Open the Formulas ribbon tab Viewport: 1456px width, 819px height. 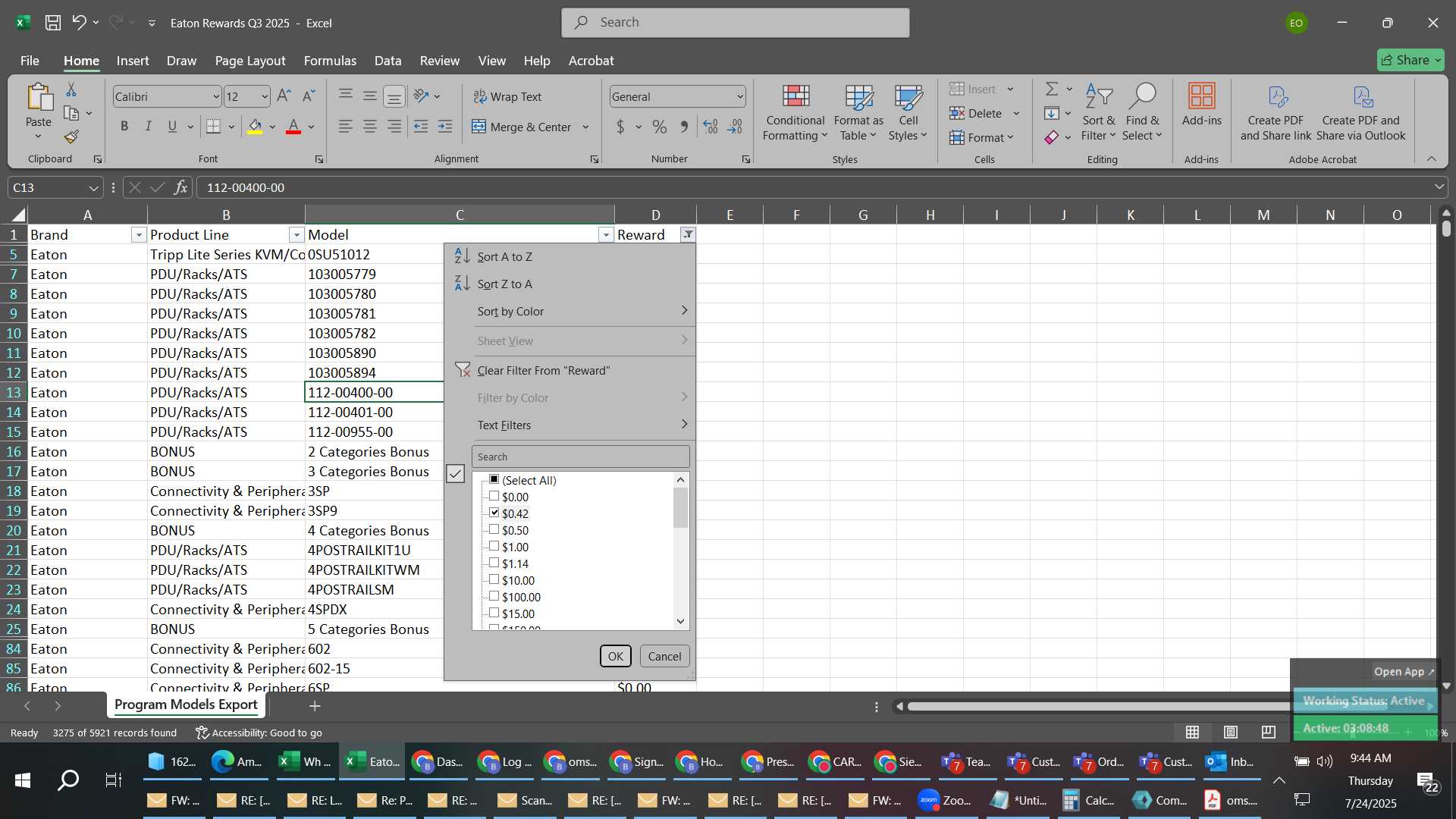coord(330,61)
